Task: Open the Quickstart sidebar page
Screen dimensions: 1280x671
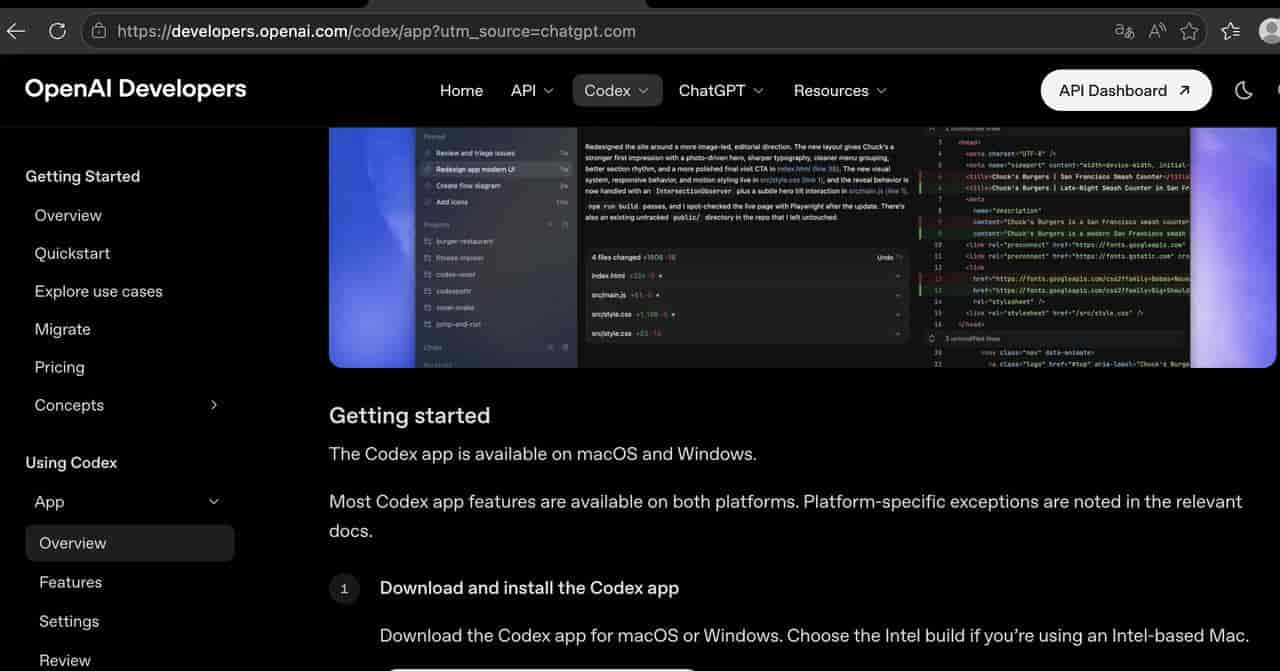Action: tap(72, 253)
